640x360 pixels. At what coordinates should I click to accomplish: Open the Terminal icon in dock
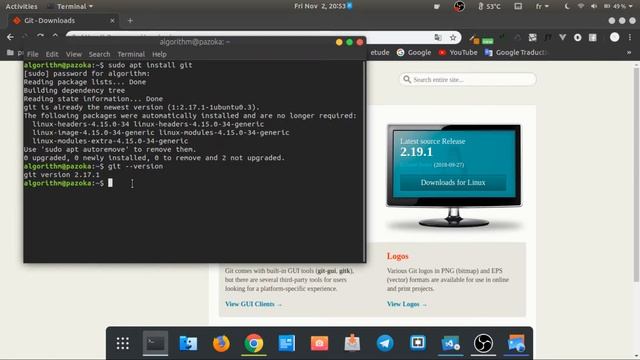(156, 343)
